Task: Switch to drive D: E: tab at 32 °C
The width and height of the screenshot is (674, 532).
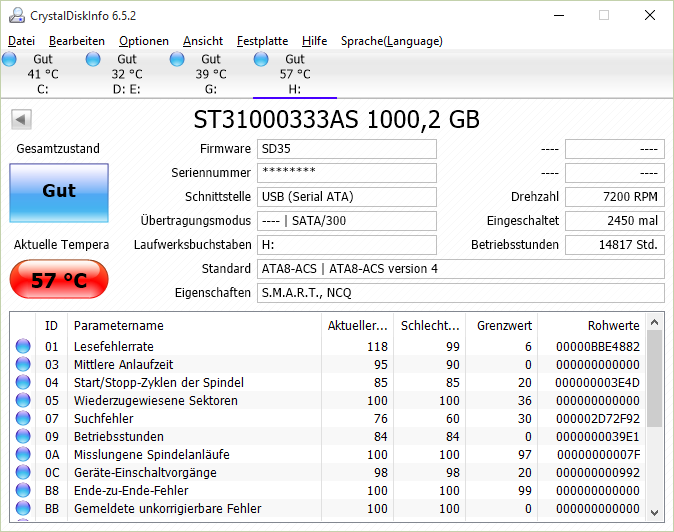Action: click(126, 74)
